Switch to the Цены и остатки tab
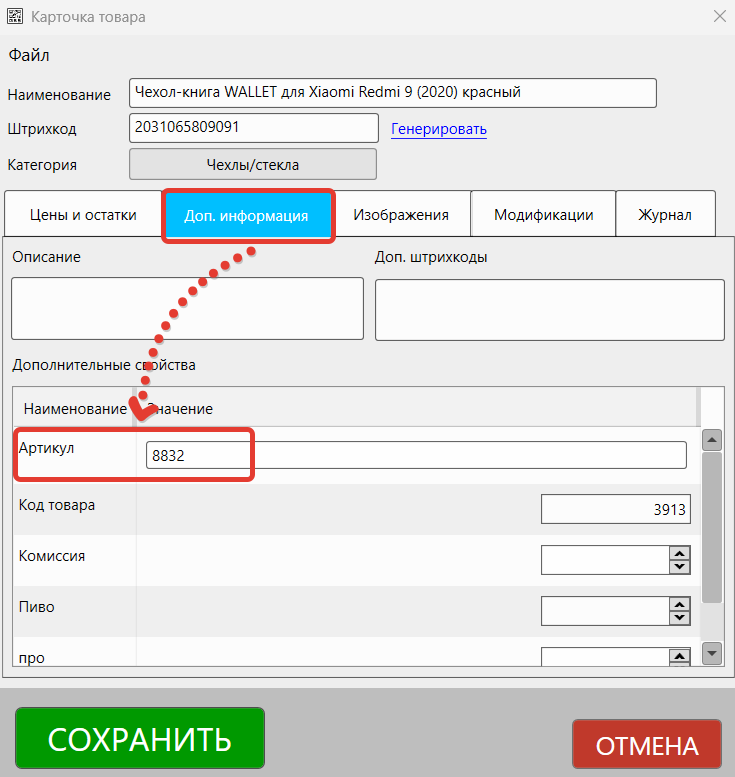 point(83,215)
